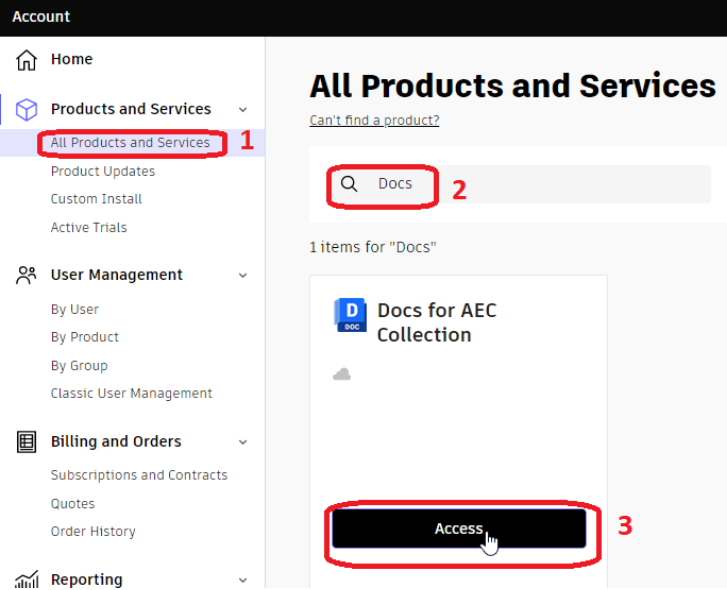Open User Management By User
727x590 pixels.
tap(75, 309)
